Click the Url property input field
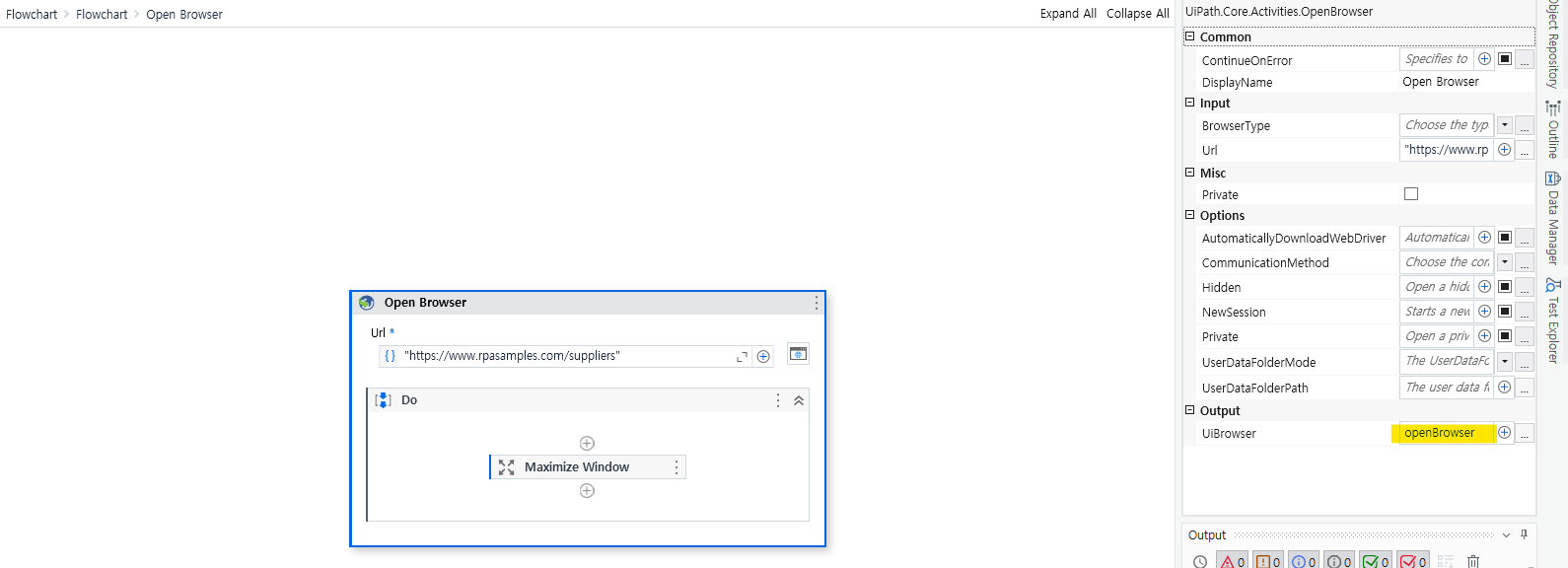1568x568 pixels. coord(1447,150)
